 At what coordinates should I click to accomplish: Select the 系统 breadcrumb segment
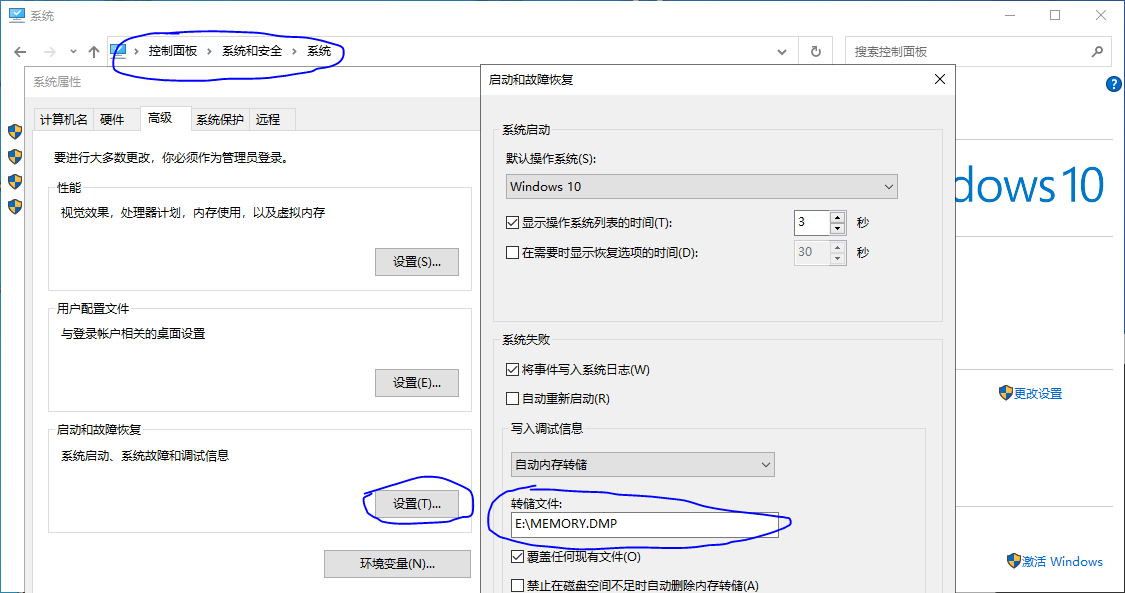(319, 51)
